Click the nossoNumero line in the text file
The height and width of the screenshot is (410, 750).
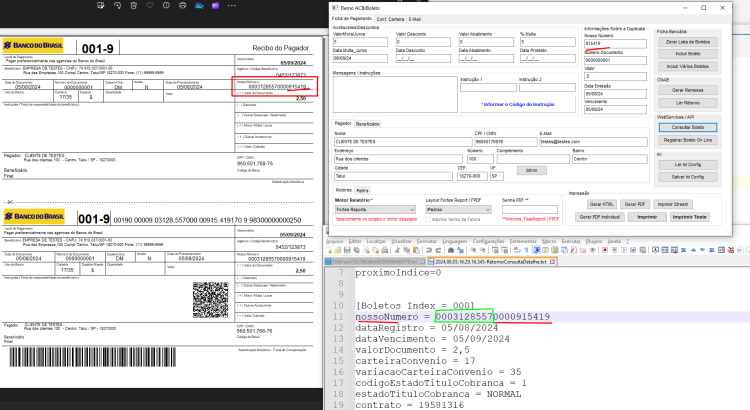pos(452,317)
